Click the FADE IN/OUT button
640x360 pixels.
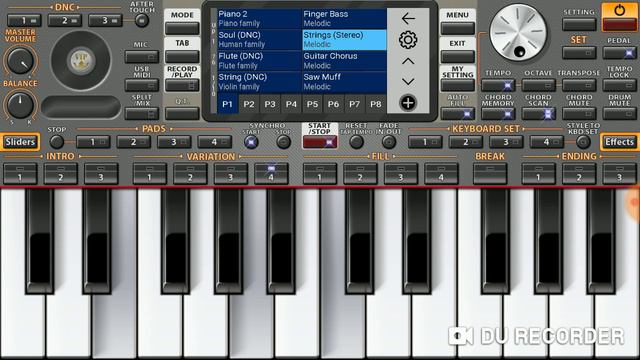pos(389,142)
